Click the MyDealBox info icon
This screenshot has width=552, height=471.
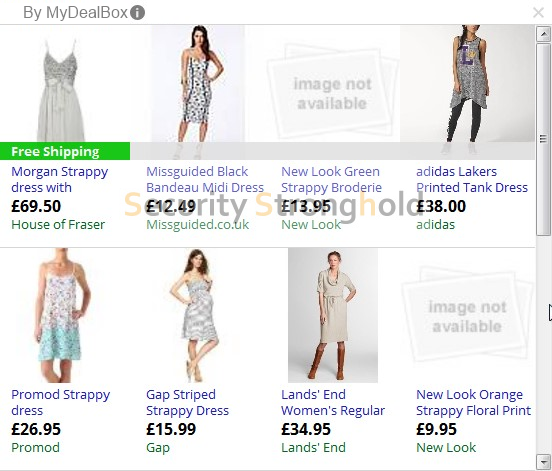point(137,13)
